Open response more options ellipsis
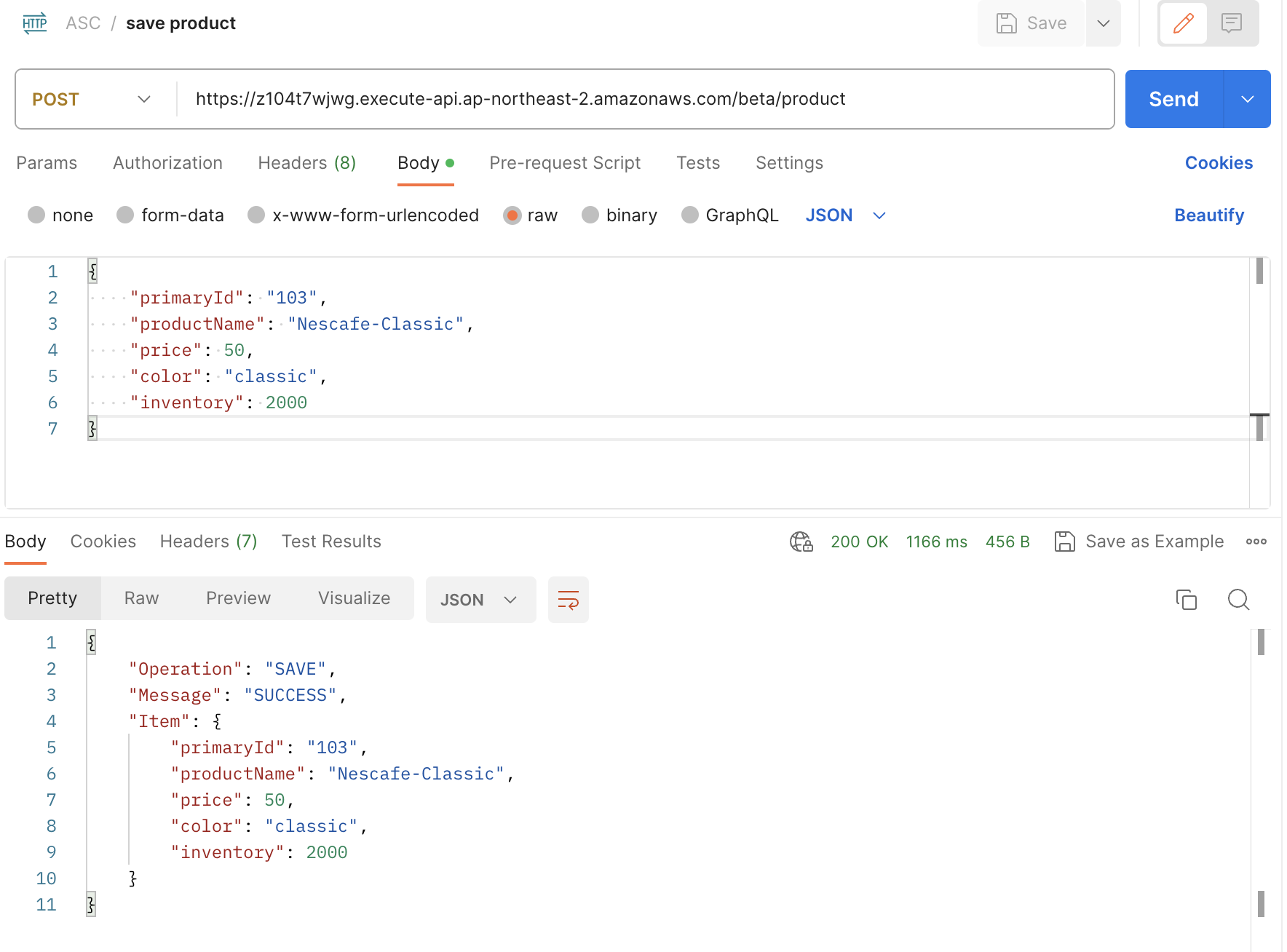The height and width of the screenshot is (952, 1287). (x=1256, y=542)
